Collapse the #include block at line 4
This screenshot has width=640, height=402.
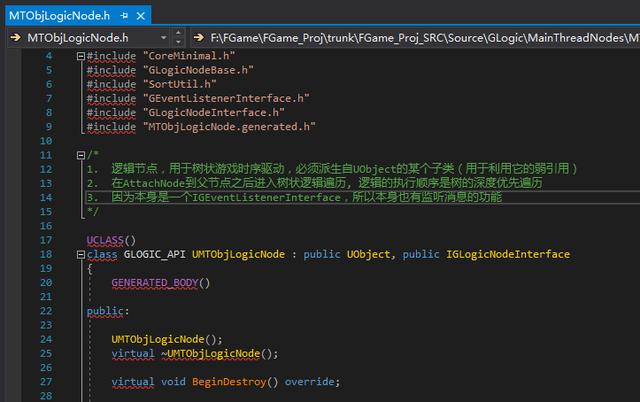pyautogui.click(x=81, y=56)
